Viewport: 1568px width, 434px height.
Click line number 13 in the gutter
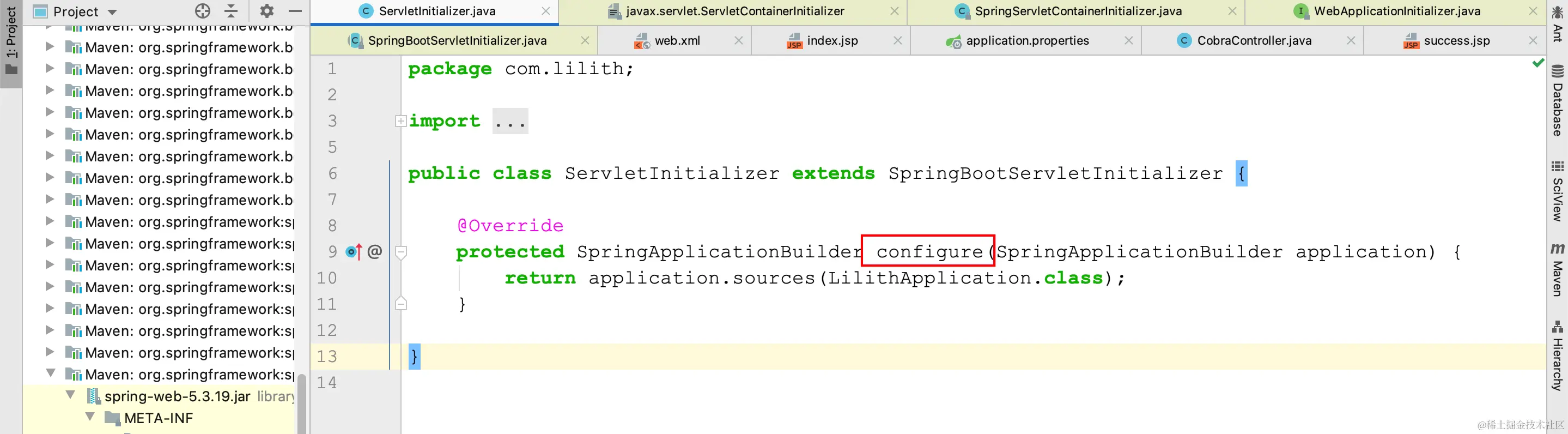327,357
